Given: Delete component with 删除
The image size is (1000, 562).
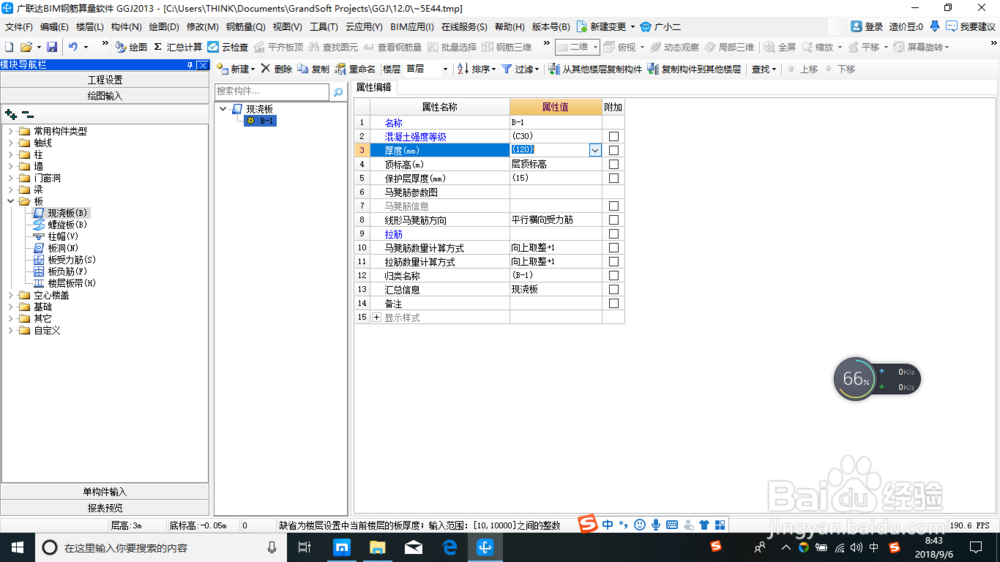Looking at the screenshot, I should [276, 69].
